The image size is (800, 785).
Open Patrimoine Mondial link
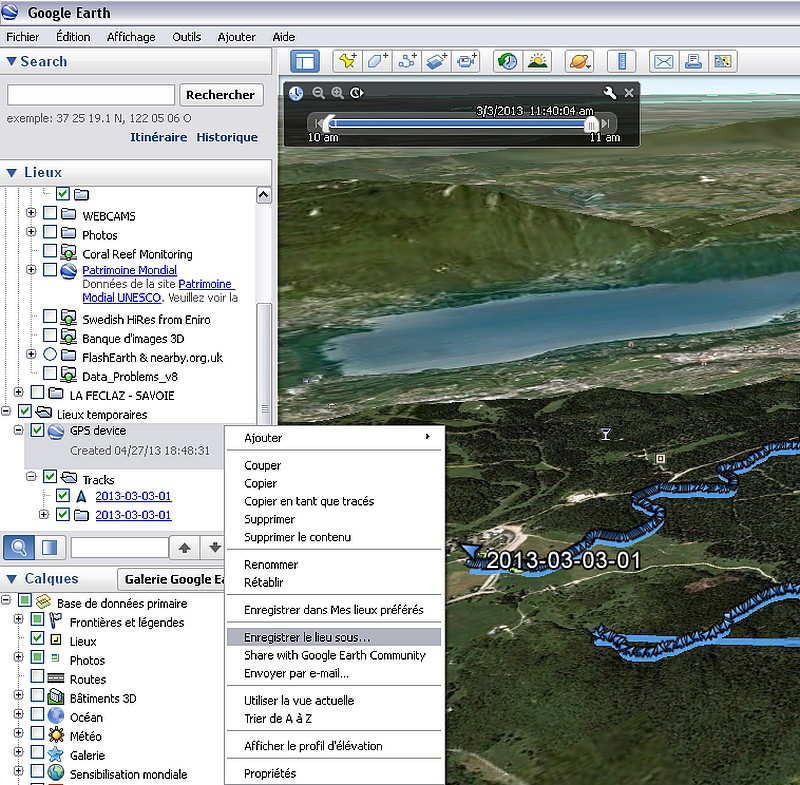tap(130, 270)
